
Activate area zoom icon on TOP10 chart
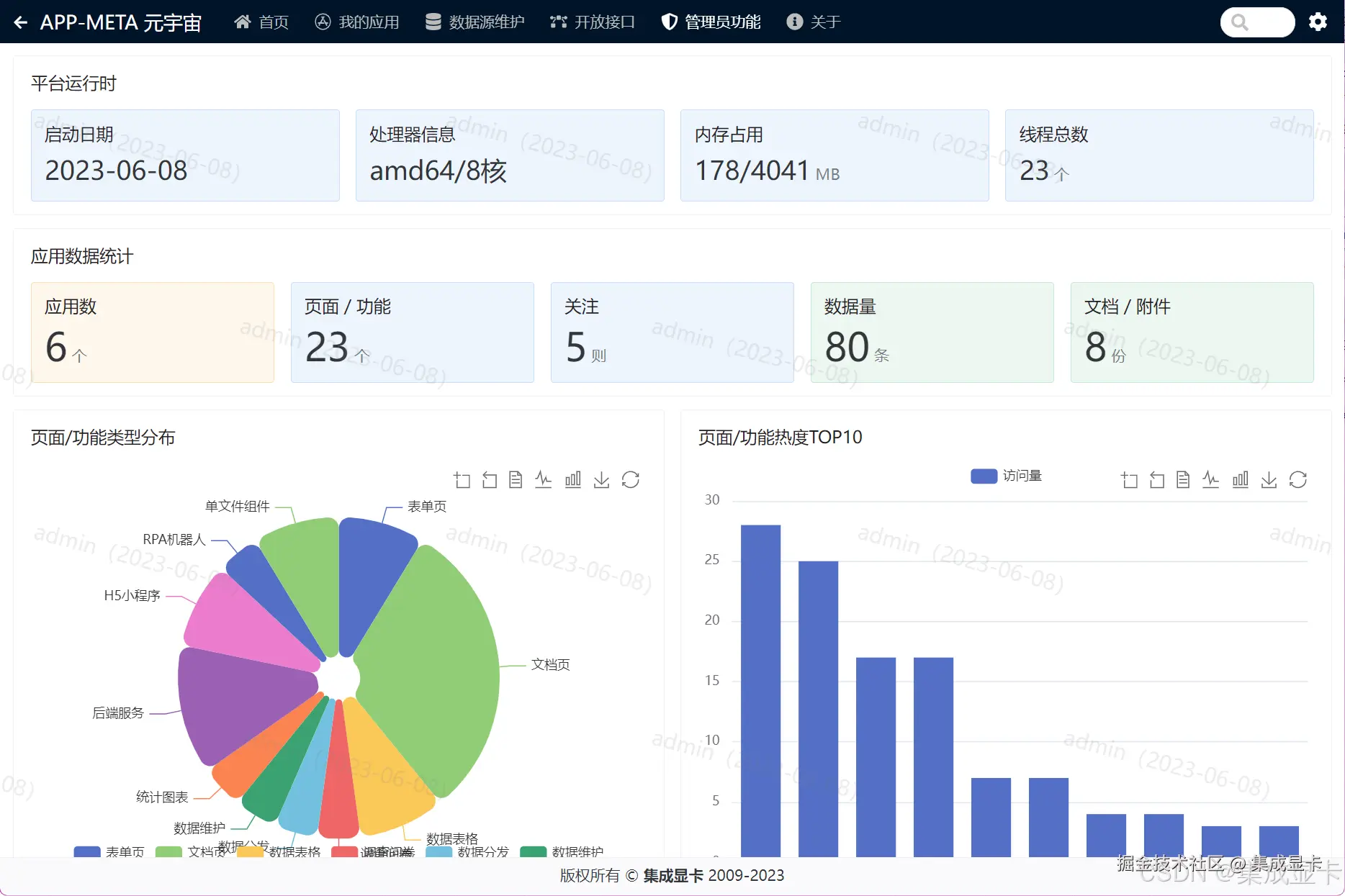[x=1130, y=480]
